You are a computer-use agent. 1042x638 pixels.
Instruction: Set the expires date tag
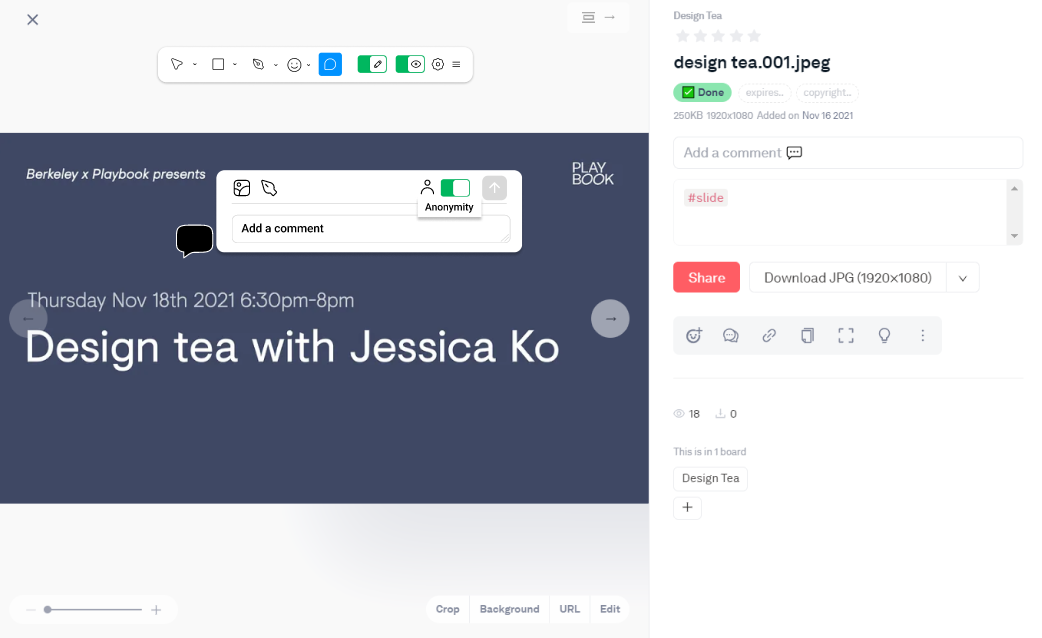point(764,92)
